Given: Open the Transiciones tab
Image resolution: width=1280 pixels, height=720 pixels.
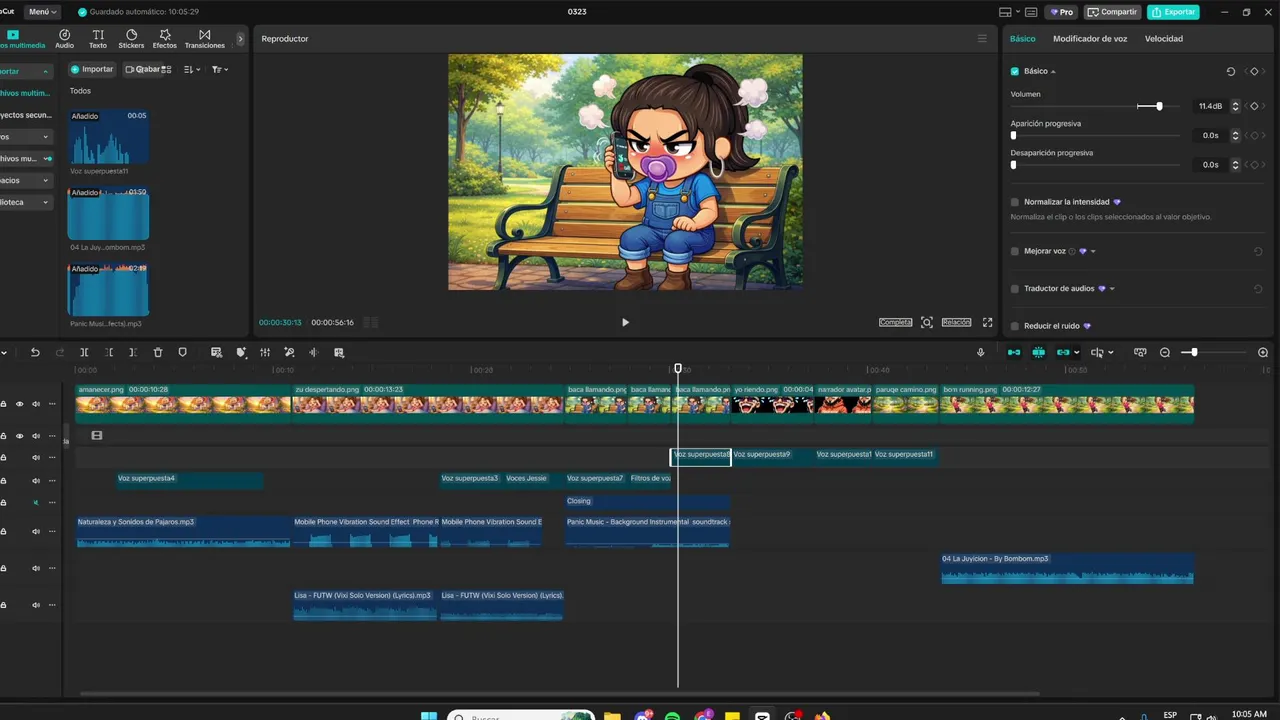Looking at the screenshot, I should [x=204, y=39].
